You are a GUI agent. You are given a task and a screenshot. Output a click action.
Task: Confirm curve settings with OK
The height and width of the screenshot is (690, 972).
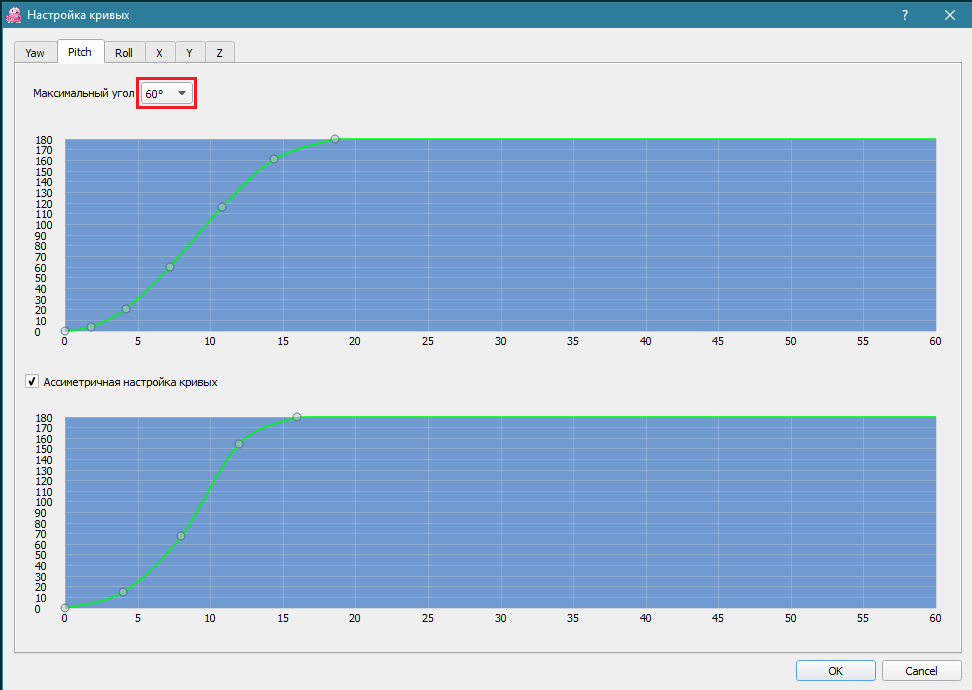tap(836, 671)
